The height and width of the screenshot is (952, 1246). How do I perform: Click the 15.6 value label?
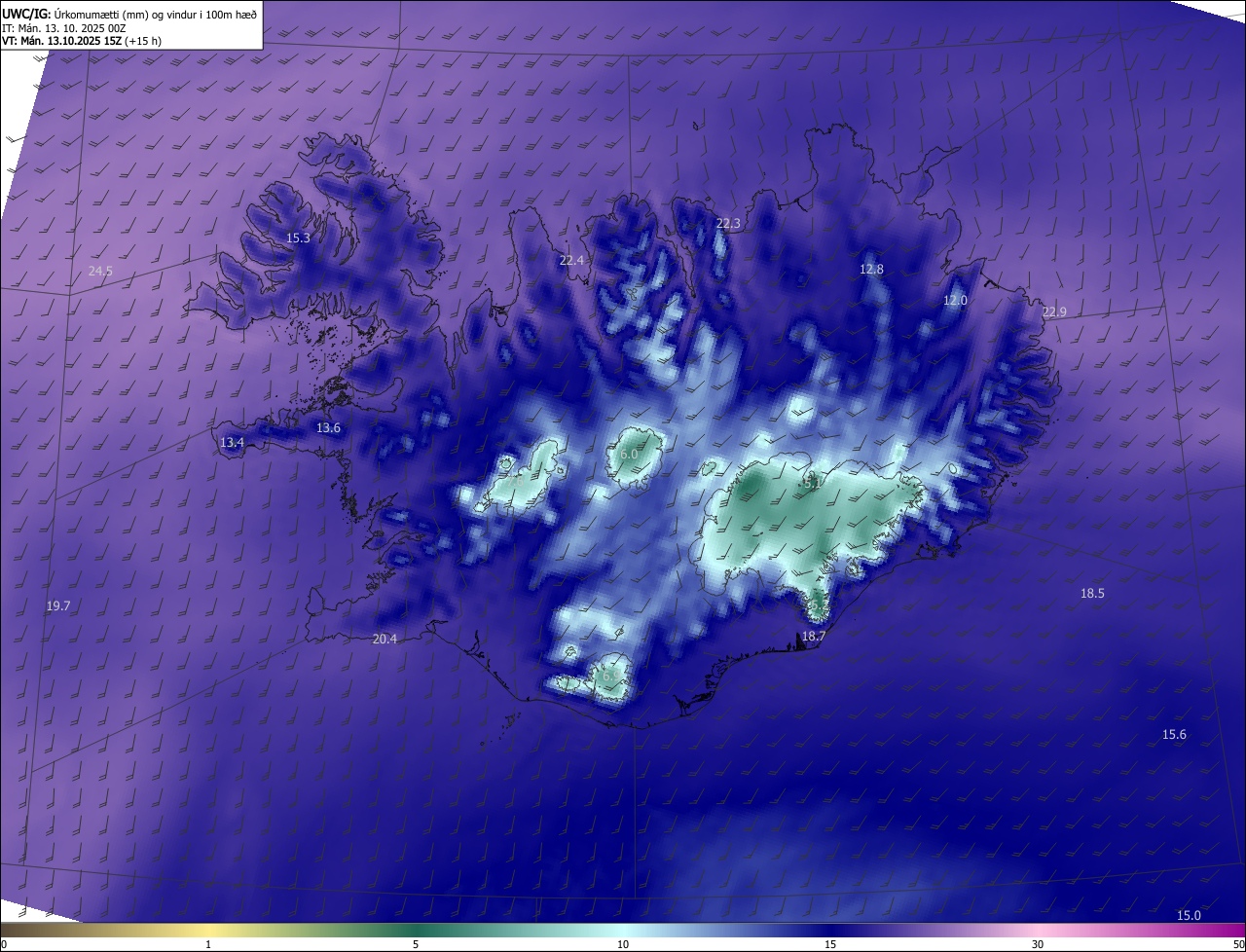[1174, 735]
